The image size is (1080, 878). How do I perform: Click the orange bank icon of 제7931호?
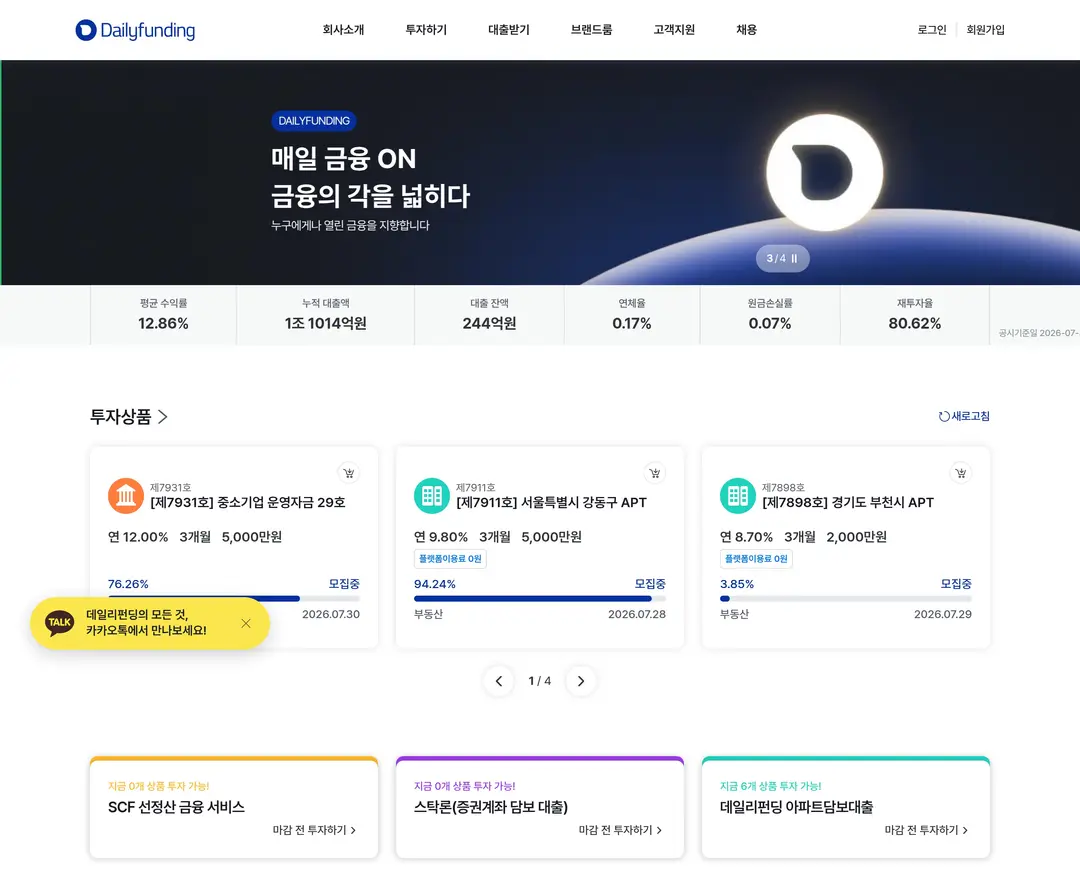[125, 496]
